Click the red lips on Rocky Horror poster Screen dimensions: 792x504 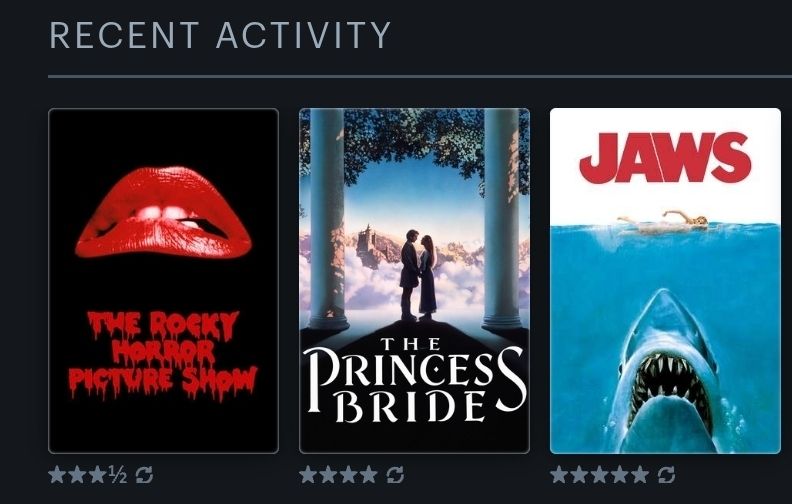[x=163, y=212]
